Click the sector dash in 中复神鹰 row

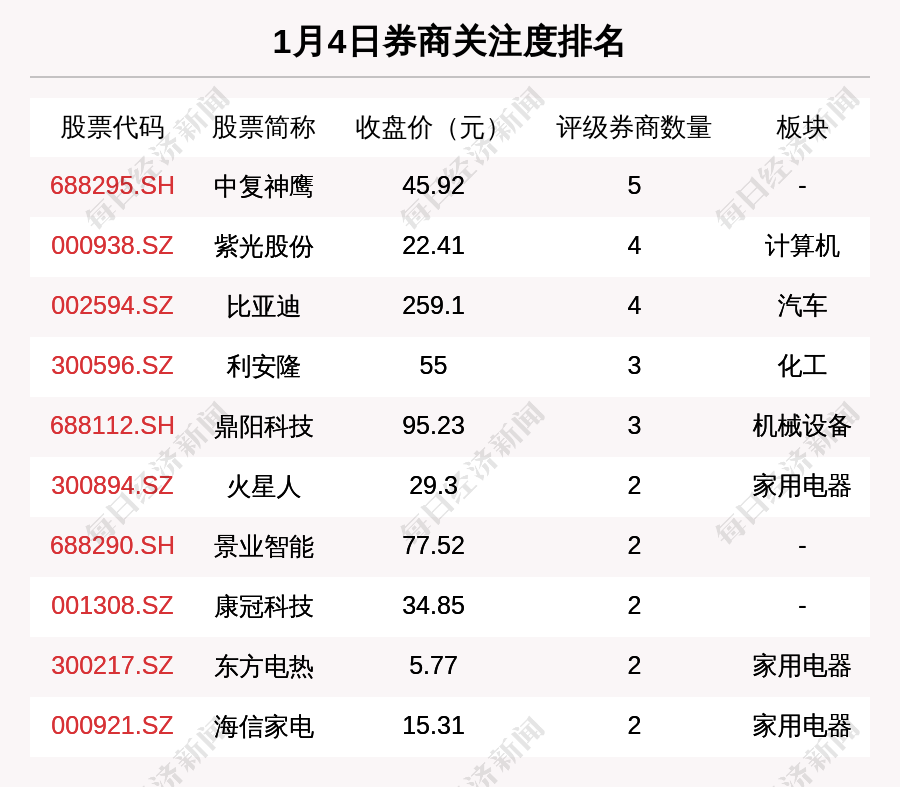802,187
